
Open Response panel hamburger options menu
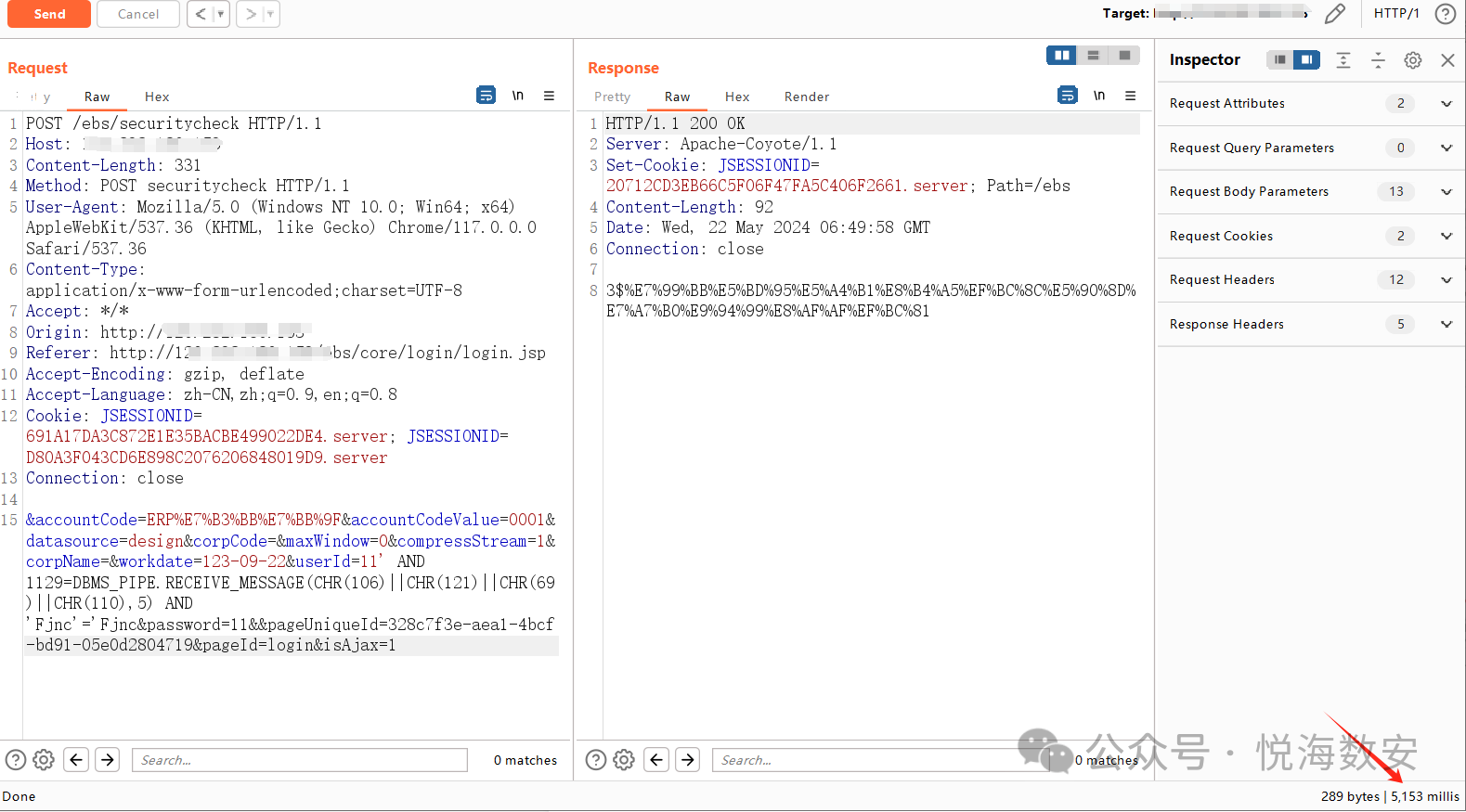pyautogui.click(x=1130, y=95)
